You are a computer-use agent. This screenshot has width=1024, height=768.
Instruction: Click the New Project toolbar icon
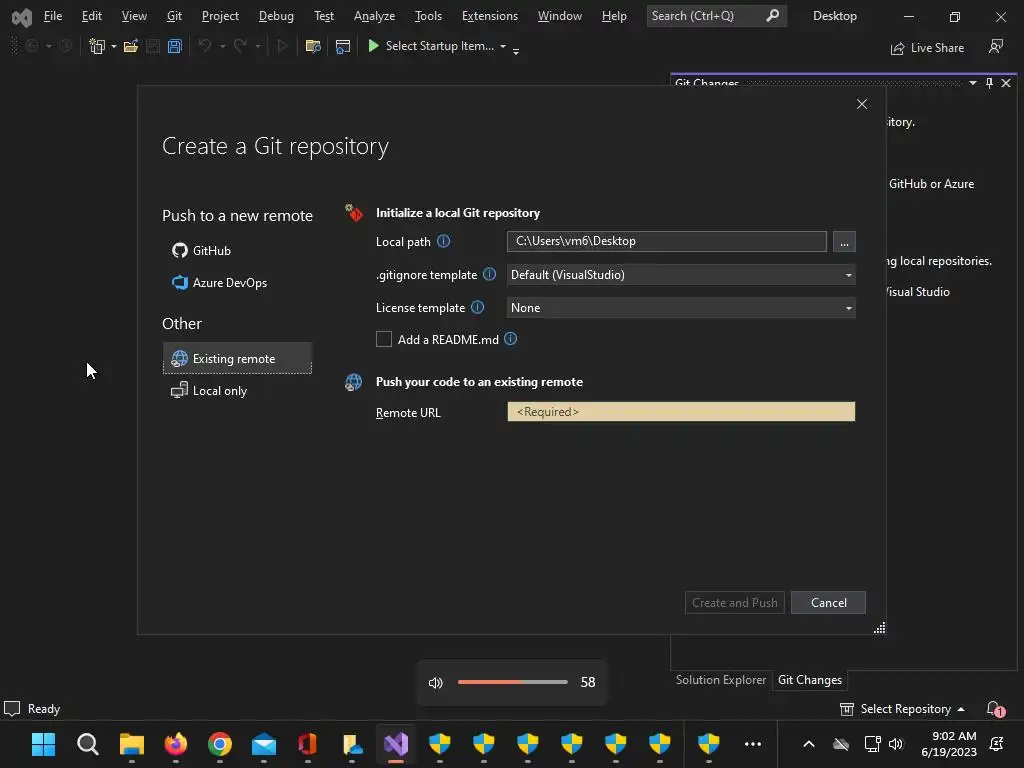(97, 46)
